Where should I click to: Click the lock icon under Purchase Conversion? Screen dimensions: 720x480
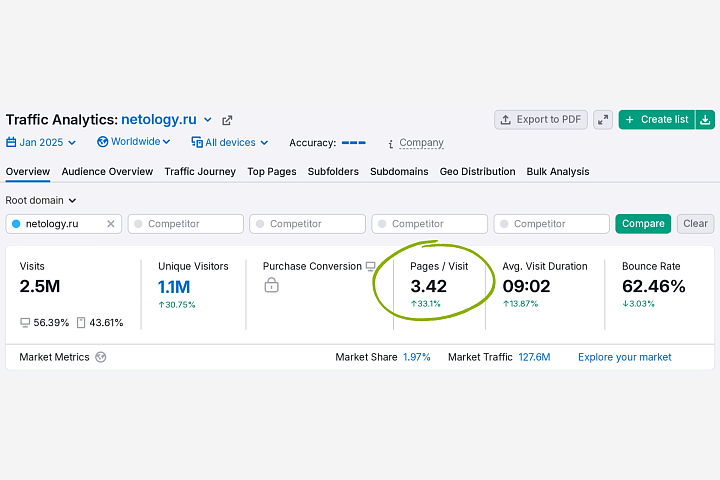tap(271, 285)
